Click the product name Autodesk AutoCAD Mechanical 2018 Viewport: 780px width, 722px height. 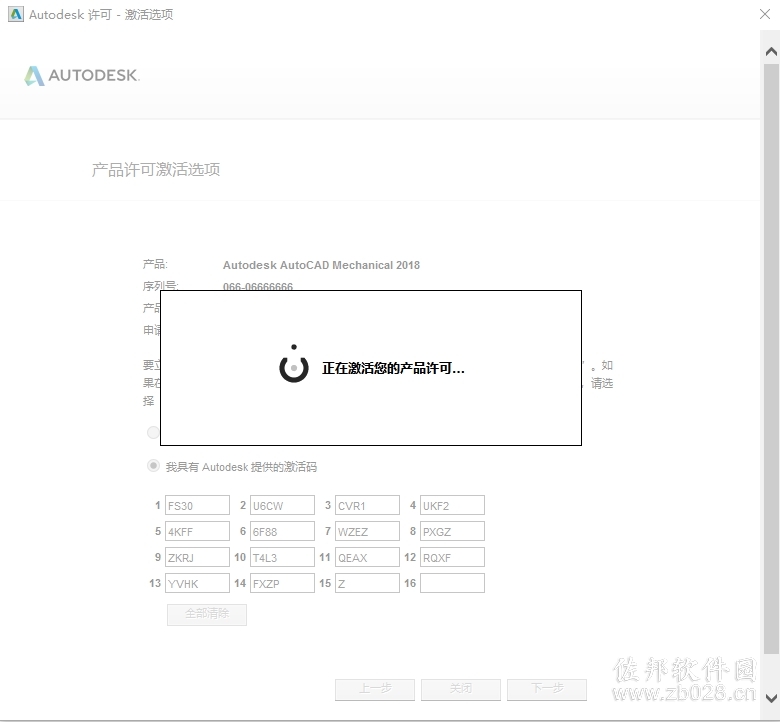(321, 265)
